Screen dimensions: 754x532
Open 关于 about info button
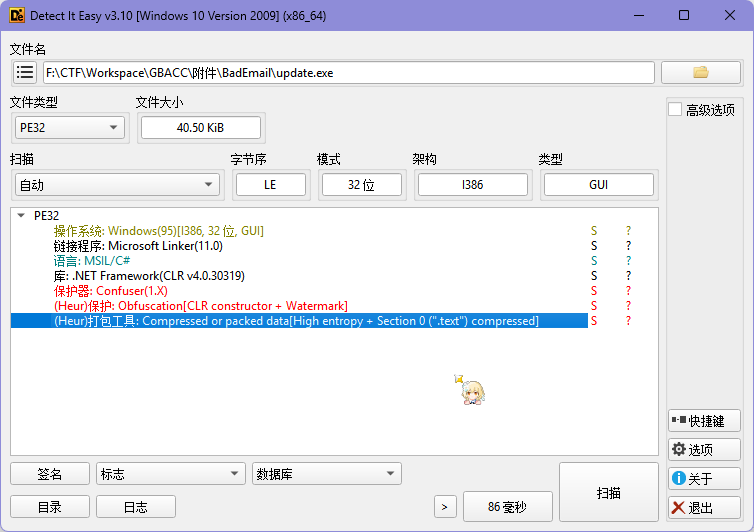coord(704,479)
